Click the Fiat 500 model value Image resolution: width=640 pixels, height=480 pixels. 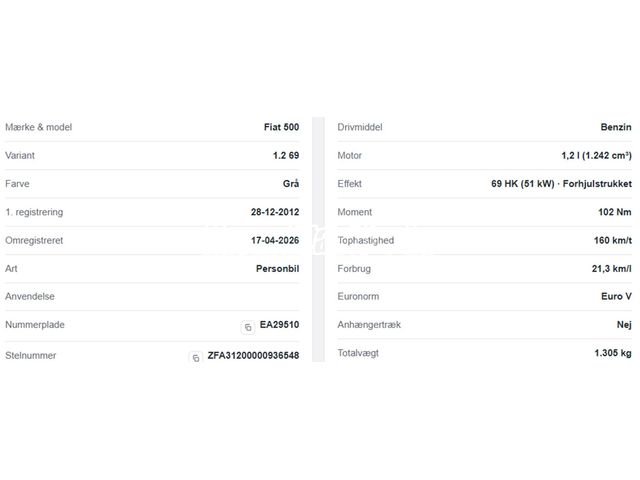(282, 127)
